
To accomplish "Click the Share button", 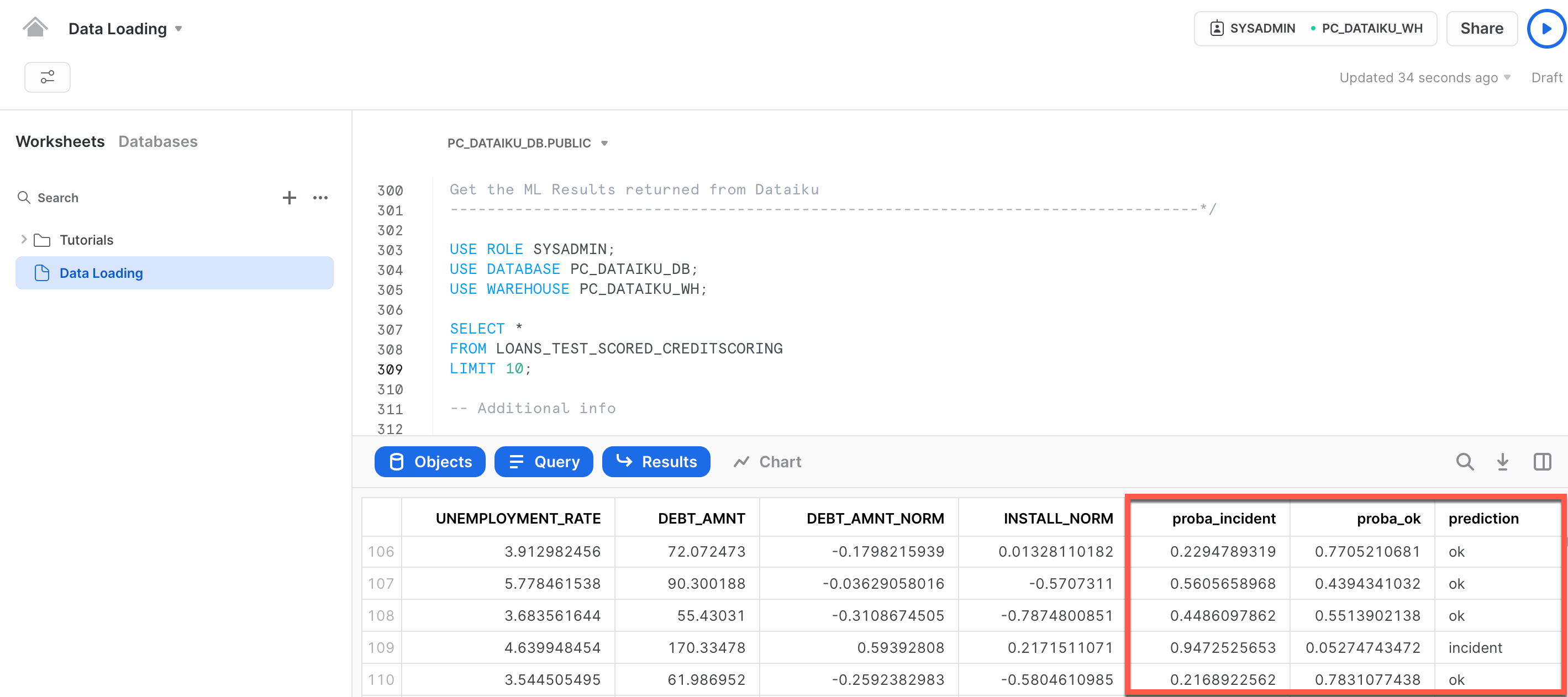I will [1481, 29].
